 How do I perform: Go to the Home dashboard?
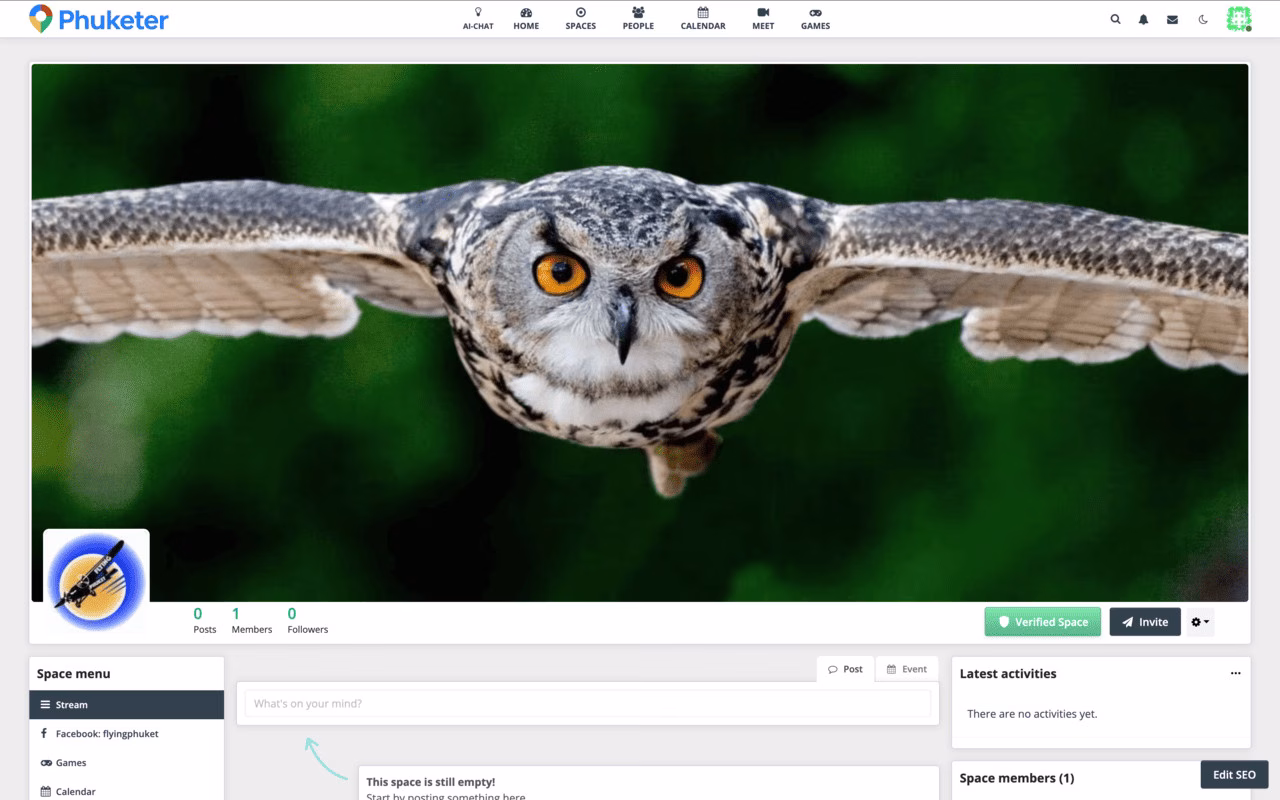tap(526, 19)
